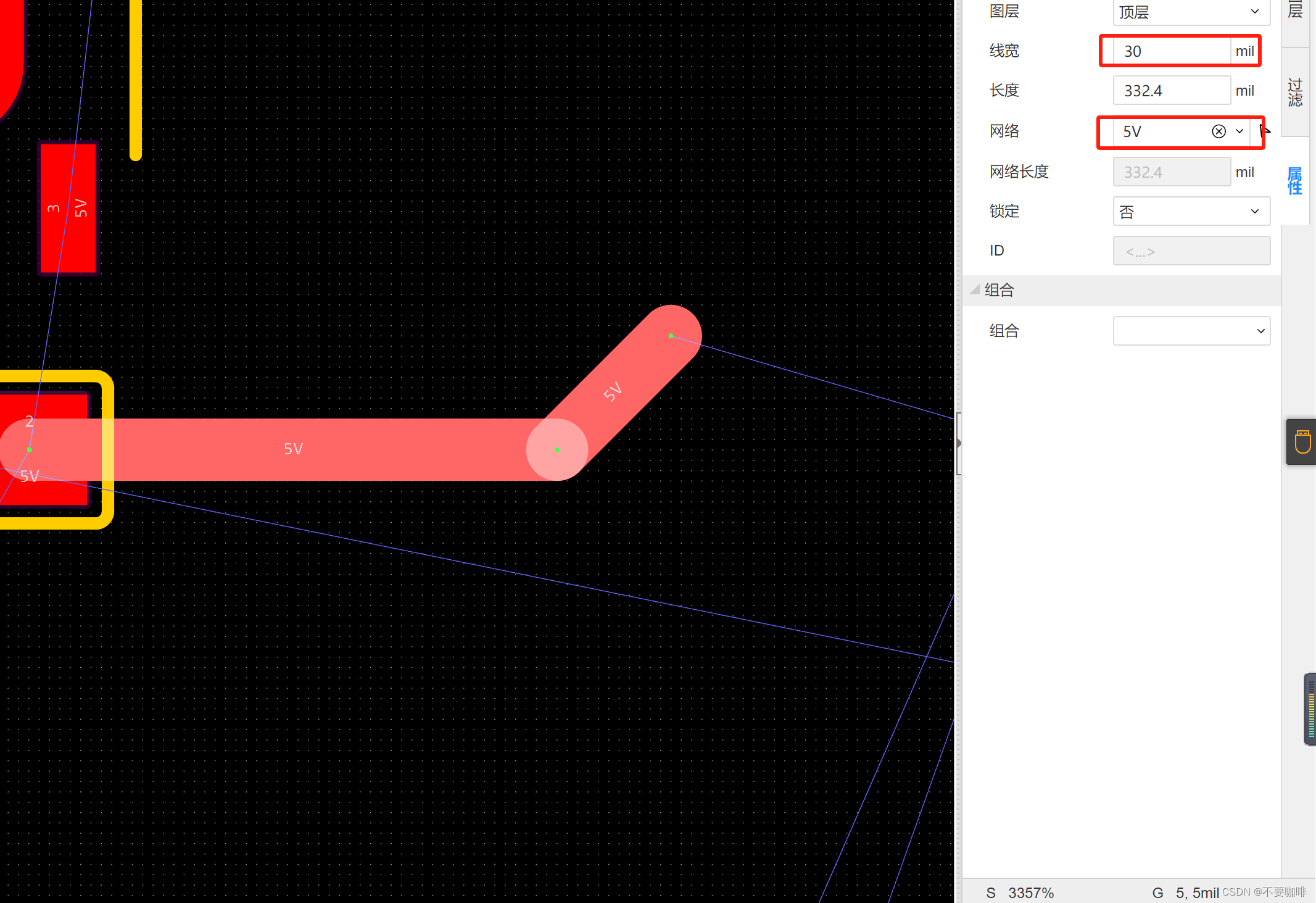Open the 网络 net dropdown arrow
1316x903 pixels.
point(1239,131)
